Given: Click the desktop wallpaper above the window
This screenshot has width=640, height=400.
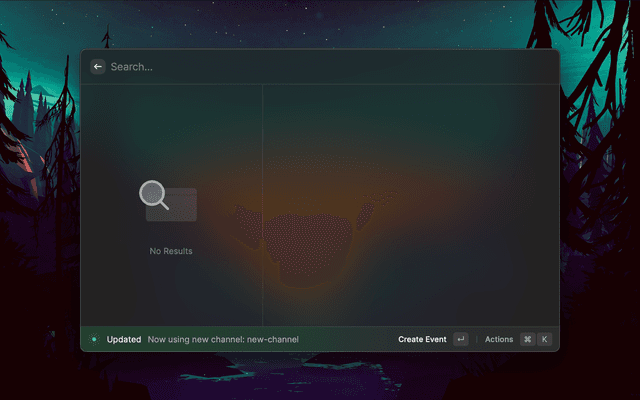Looking at the screenshot, I should pyautogui.click(x=320, y=25).
